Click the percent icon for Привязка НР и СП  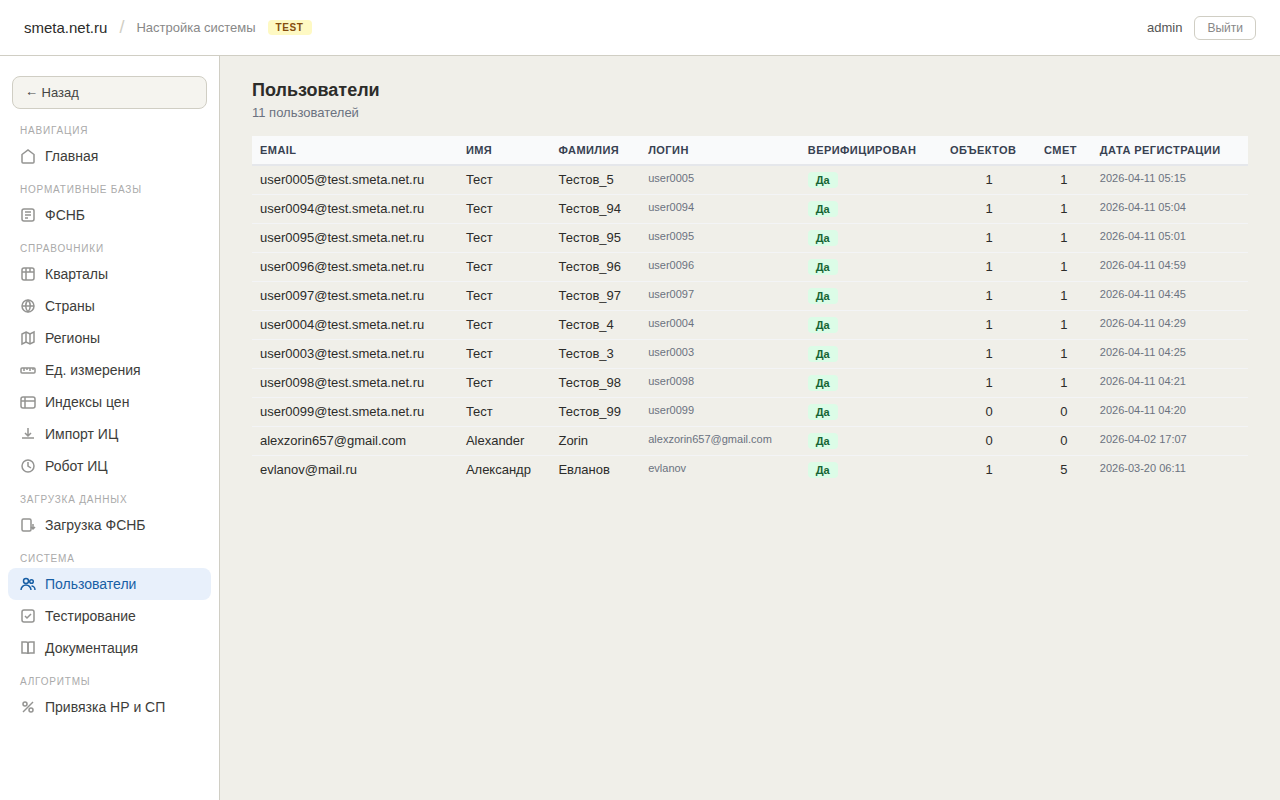[28, 707]
